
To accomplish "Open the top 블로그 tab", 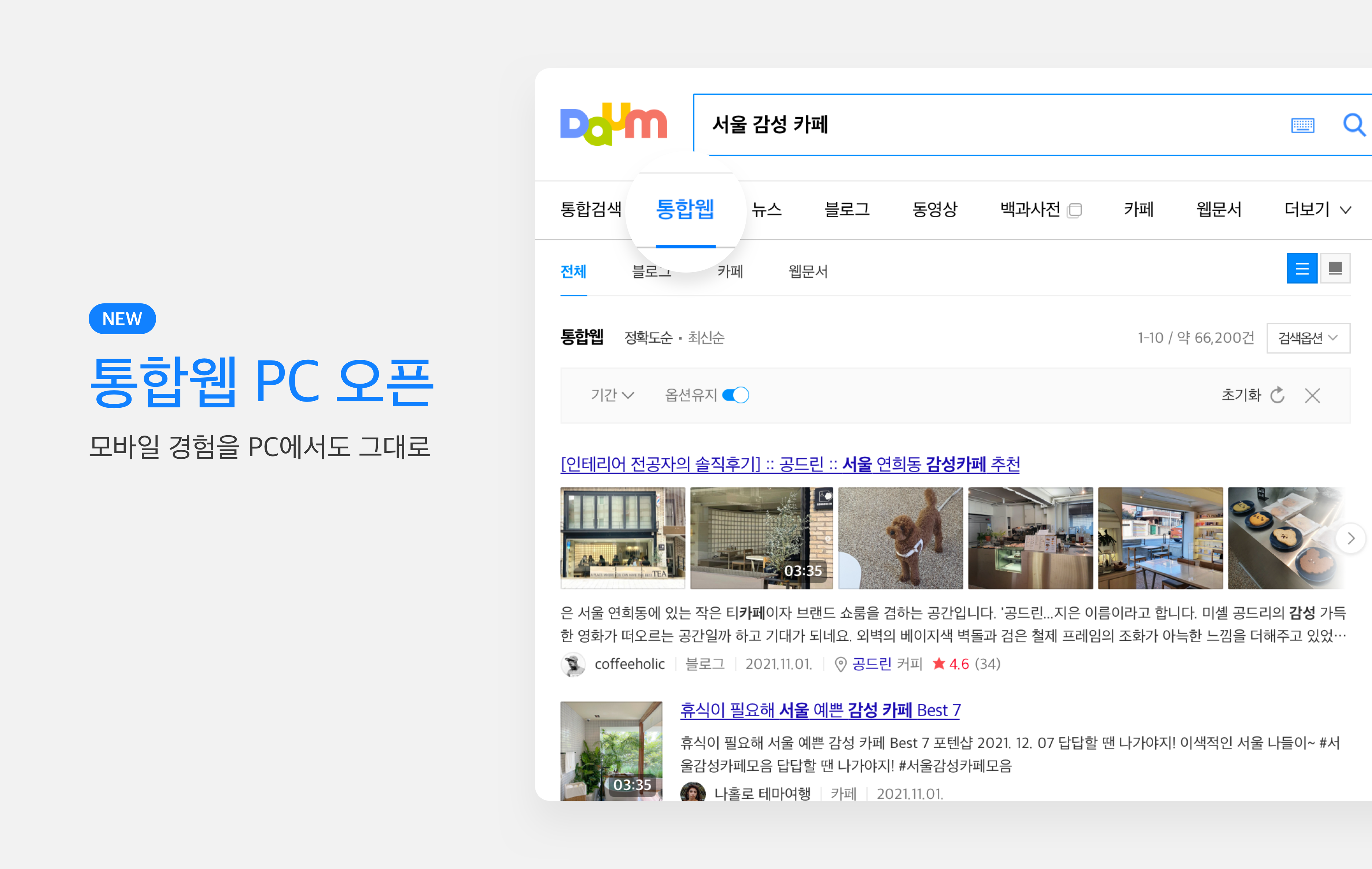I will coord(847,210).
